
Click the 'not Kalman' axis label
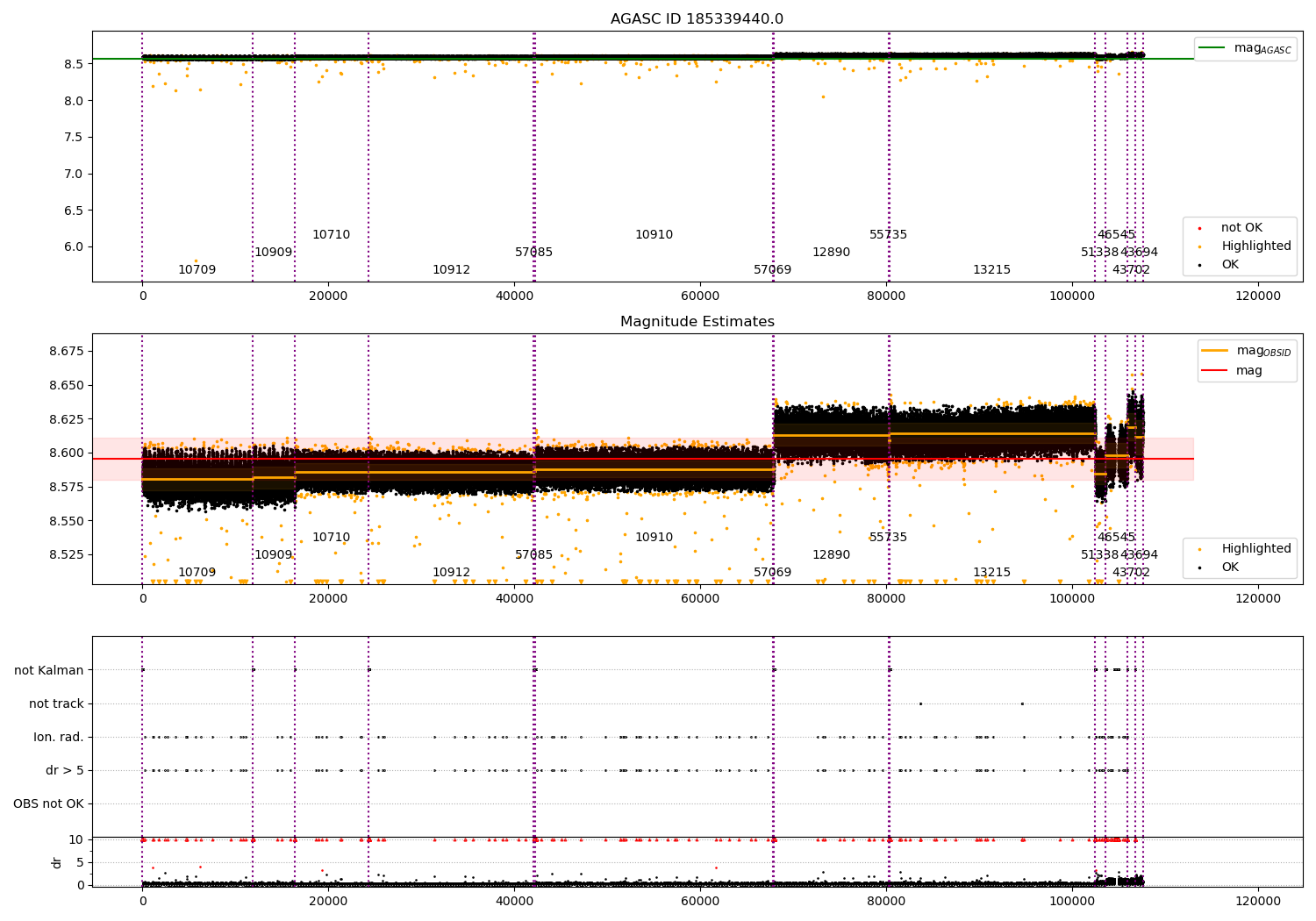(x=49, y=671)
